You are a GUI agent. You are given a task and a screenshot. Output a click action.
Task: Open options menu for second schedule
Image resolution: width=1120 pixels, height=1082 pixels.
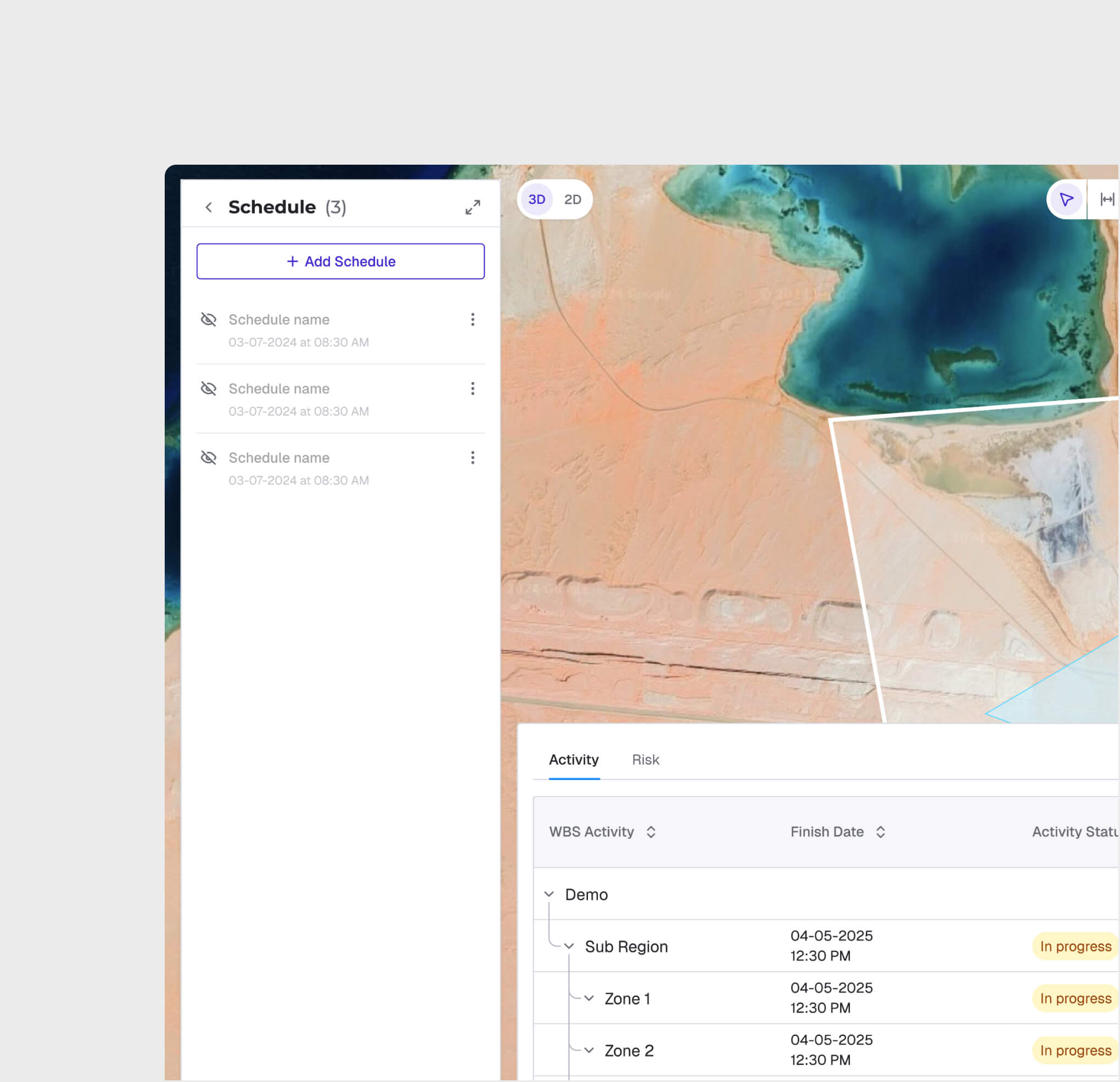point(473,389)
